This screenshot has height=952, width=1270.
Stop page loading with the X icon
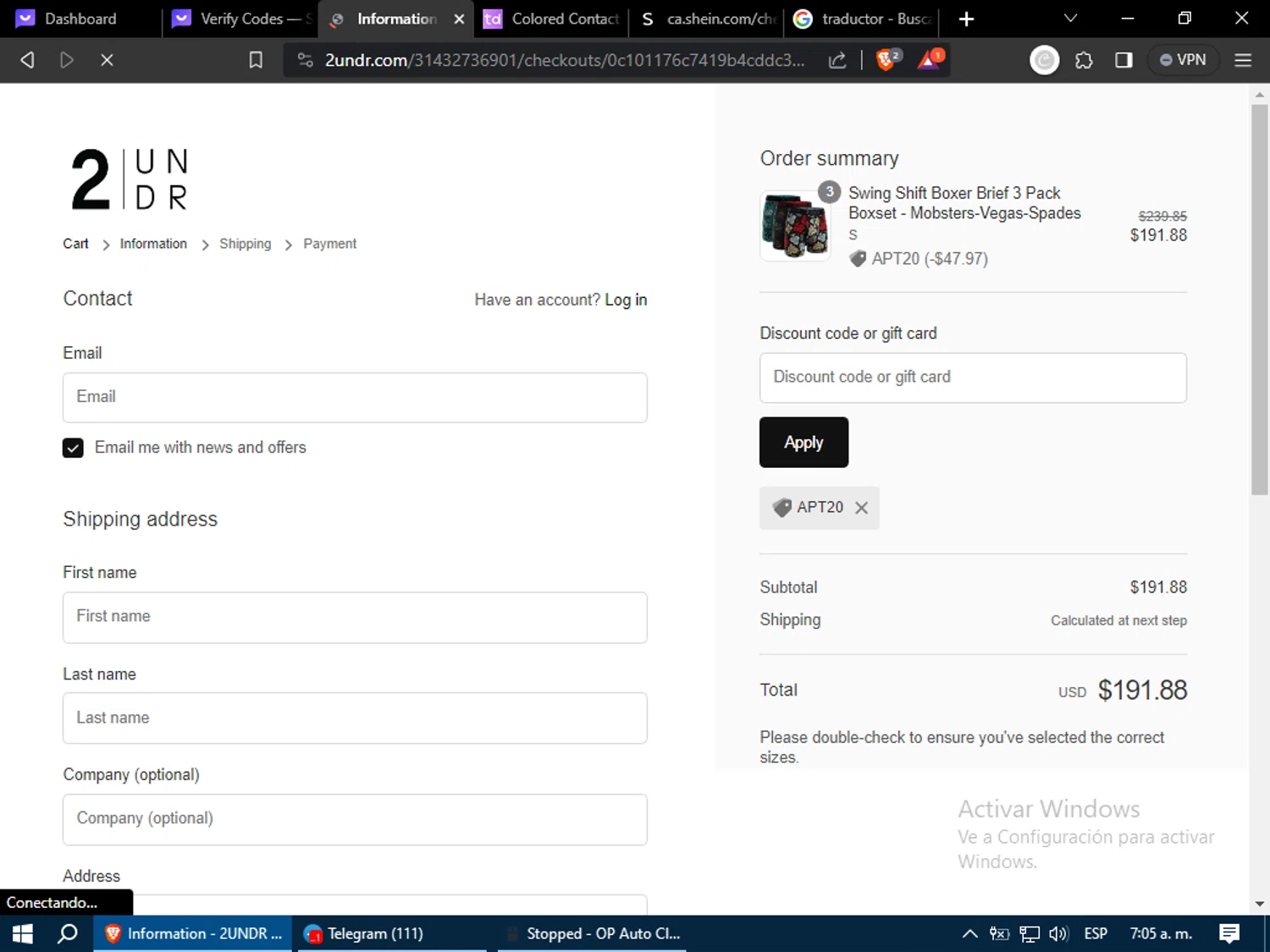[x=107, y=60]
